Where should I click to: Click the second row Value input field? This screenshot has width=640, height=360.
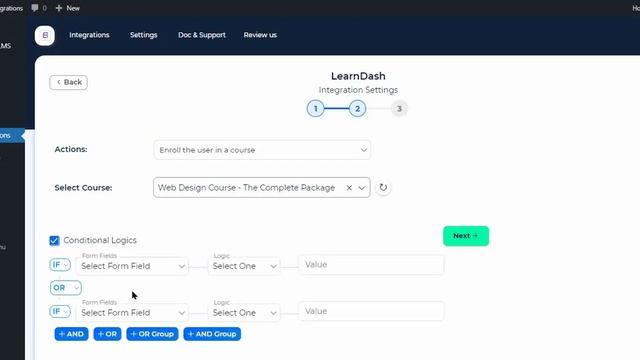[371, 311]
